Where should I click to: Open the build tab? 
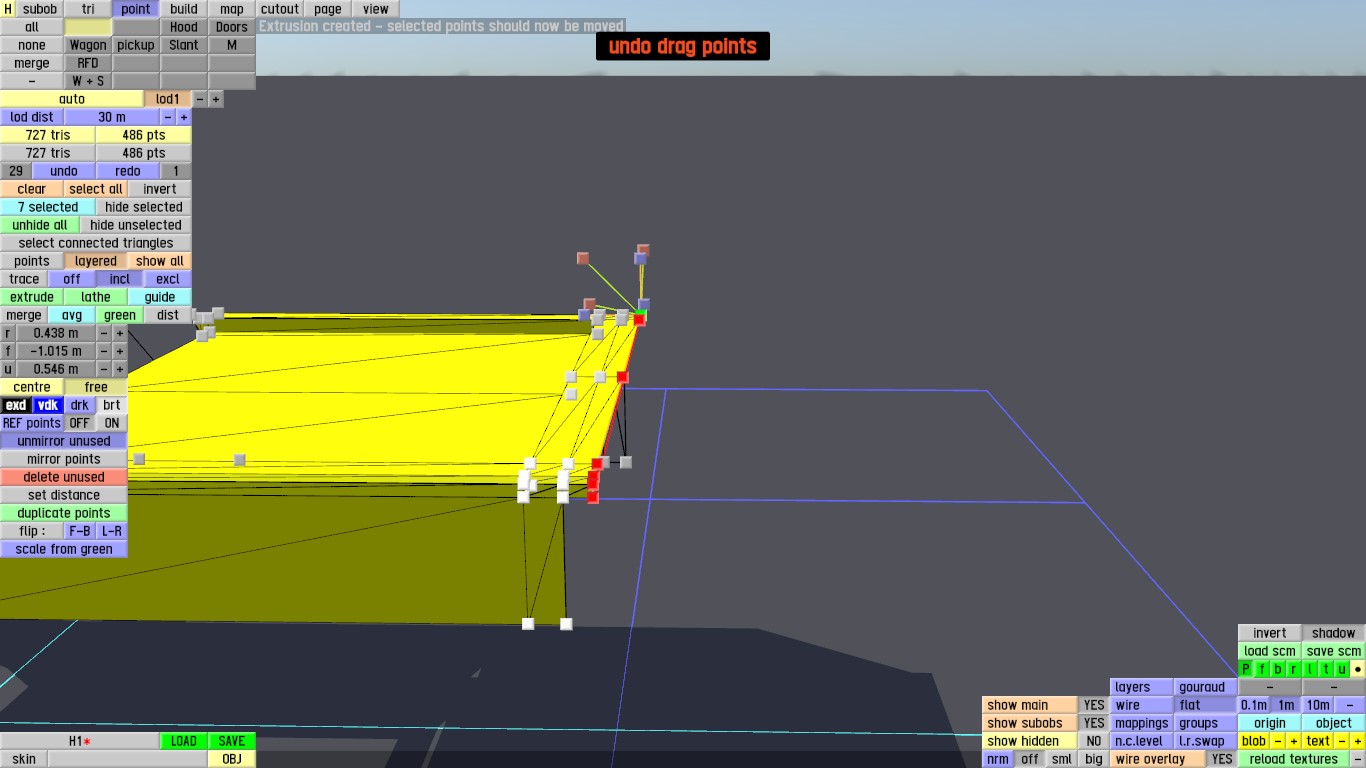click(x=184, y=9)
